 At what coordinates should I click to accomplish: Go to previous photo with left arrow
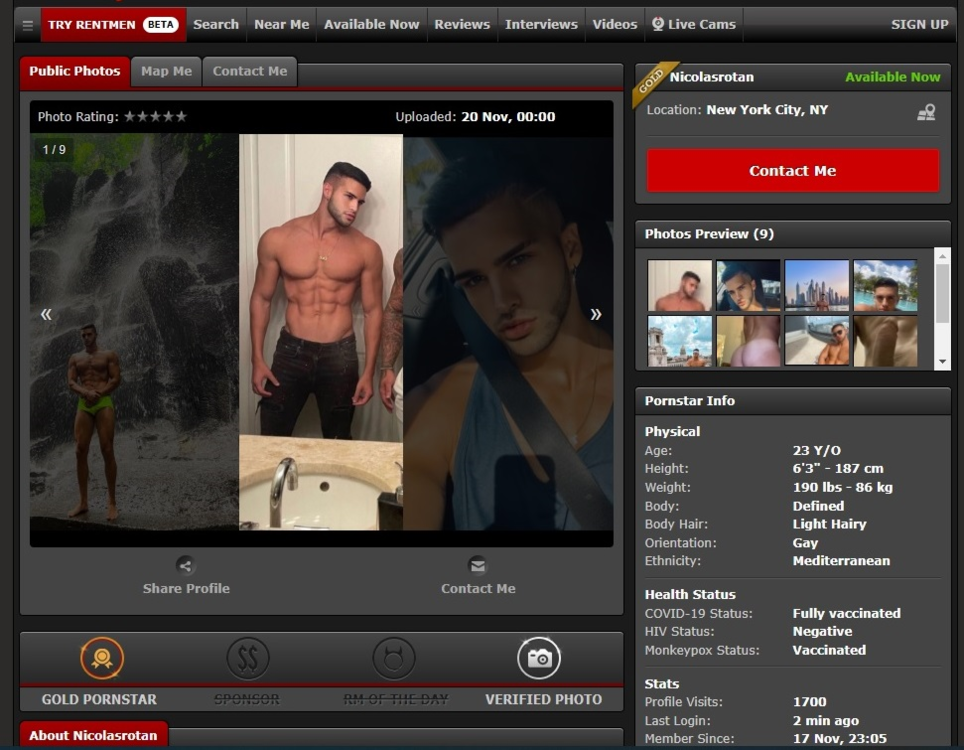point(46,314)
